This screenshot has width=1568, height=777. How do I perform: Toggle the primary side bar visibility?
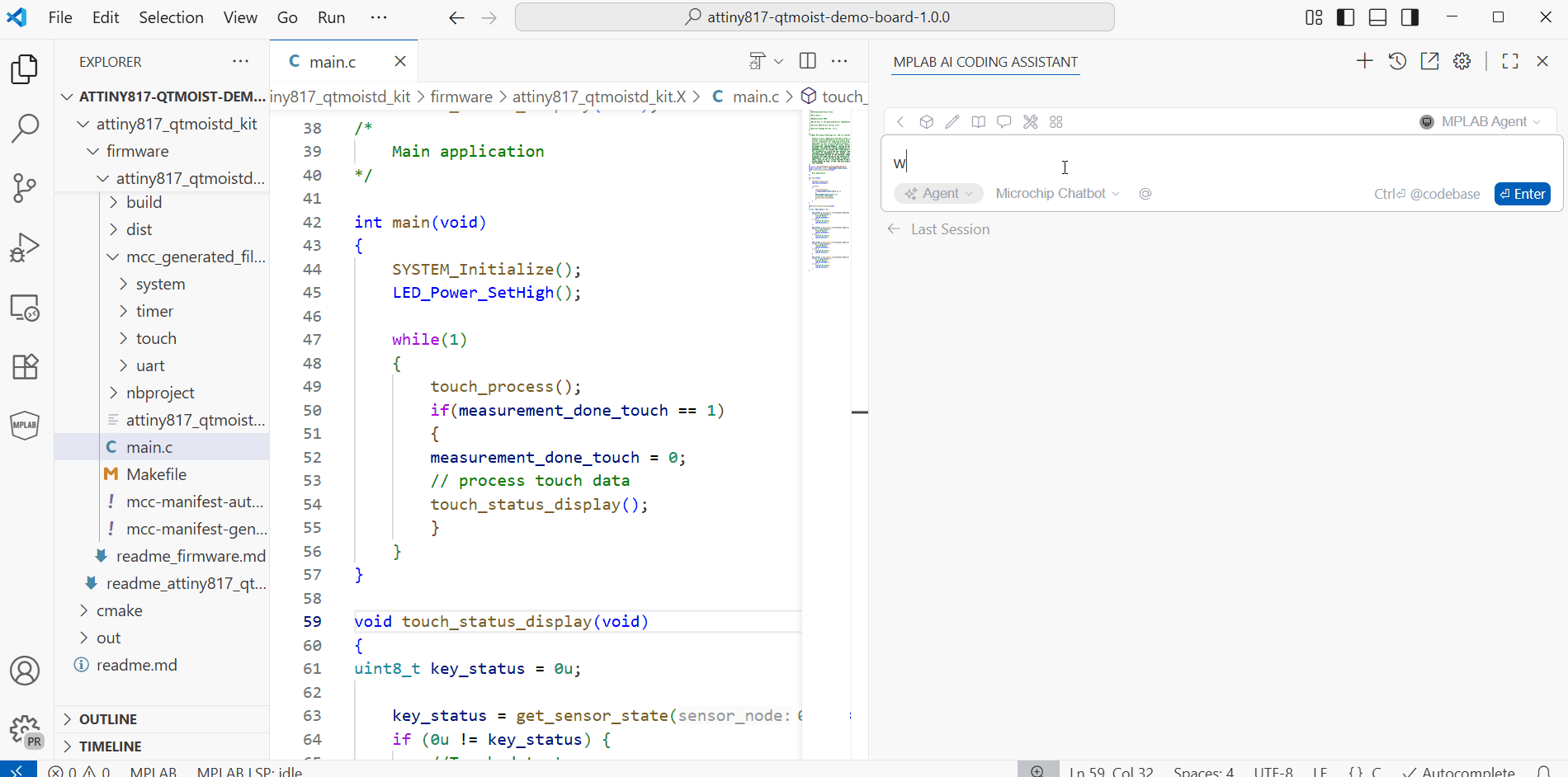click(1345, 17)
